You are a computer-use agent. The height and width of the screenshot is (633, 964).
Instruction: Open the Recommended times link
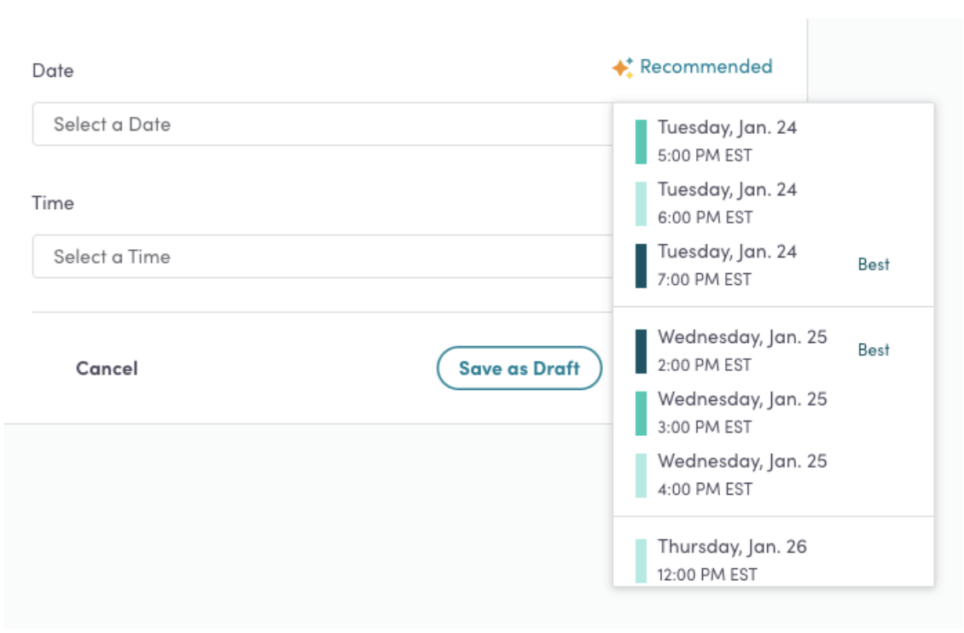coord(705,67)
